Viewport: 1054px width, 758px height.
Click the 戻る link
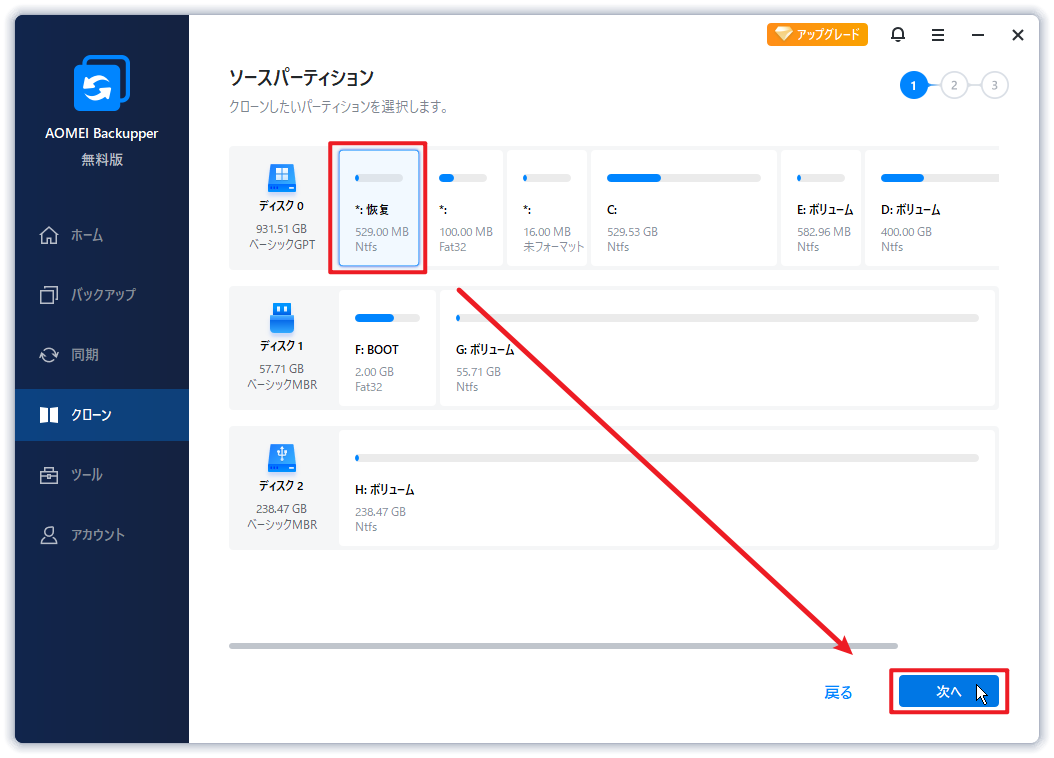(x=838, y=692)
